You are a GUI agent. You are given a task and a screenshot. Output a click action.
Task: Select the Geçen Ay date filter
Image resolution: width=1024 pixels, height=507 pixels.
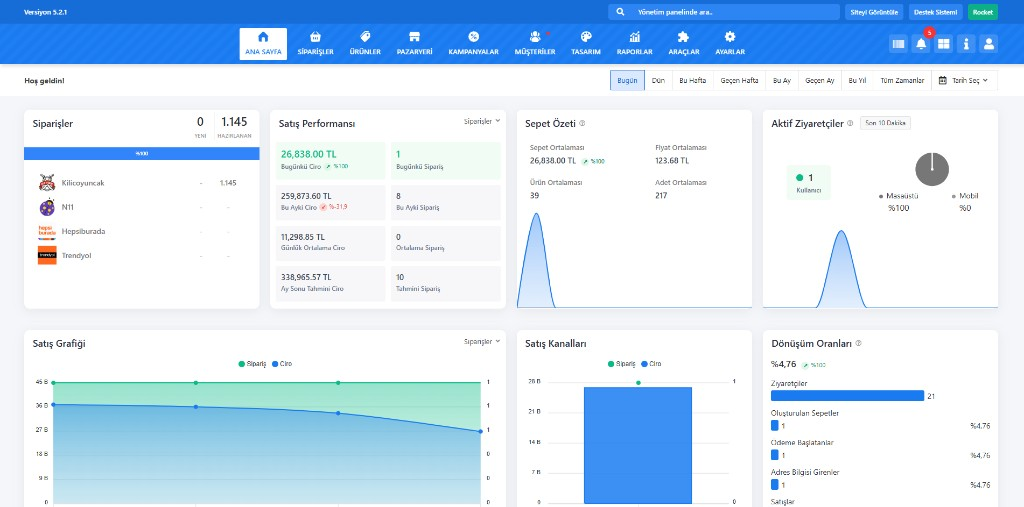coord(820,80)
